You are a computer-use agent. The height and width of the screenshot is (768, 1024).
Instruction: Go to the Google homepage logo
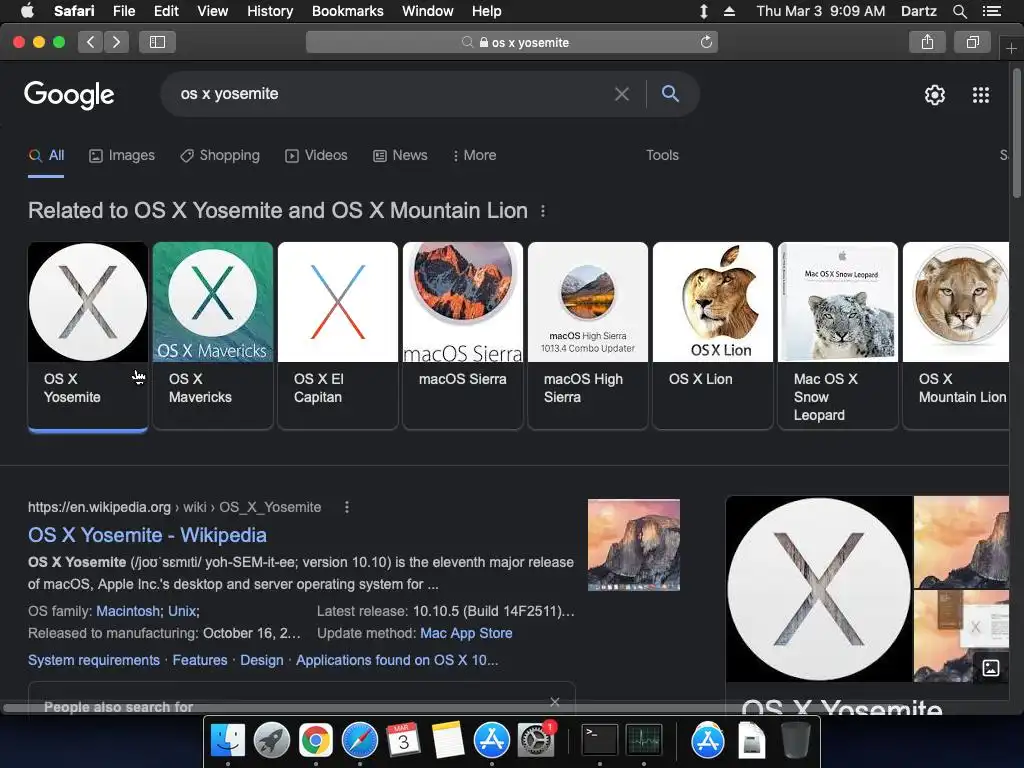69,95
